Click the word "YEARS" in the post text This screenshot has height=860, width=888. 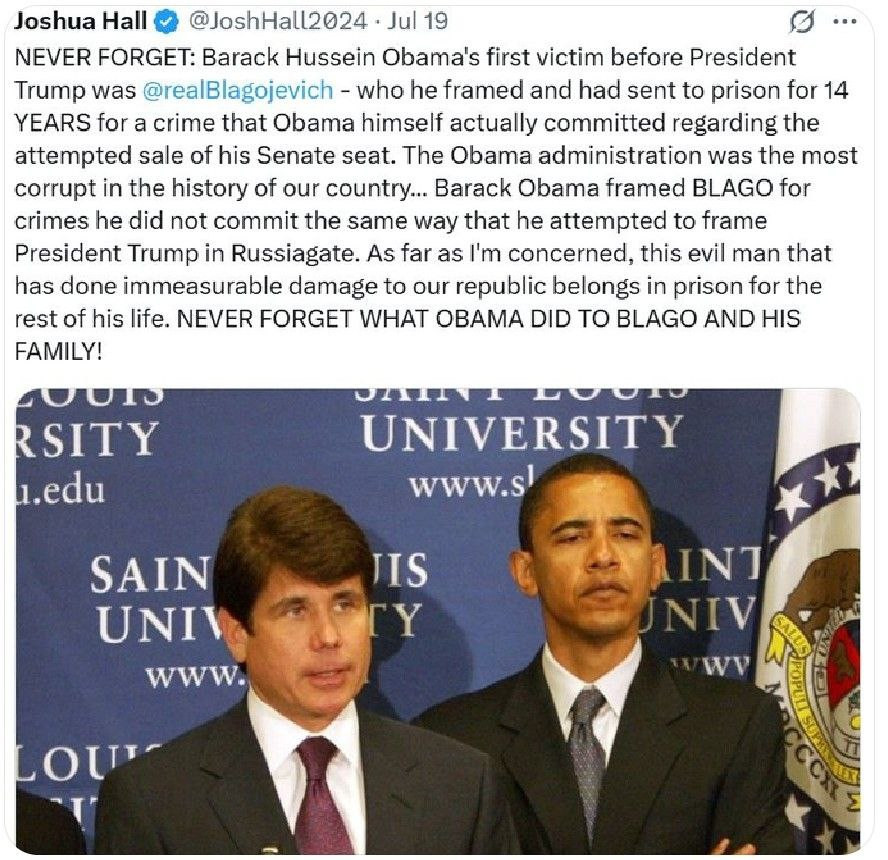coord(49,122)
